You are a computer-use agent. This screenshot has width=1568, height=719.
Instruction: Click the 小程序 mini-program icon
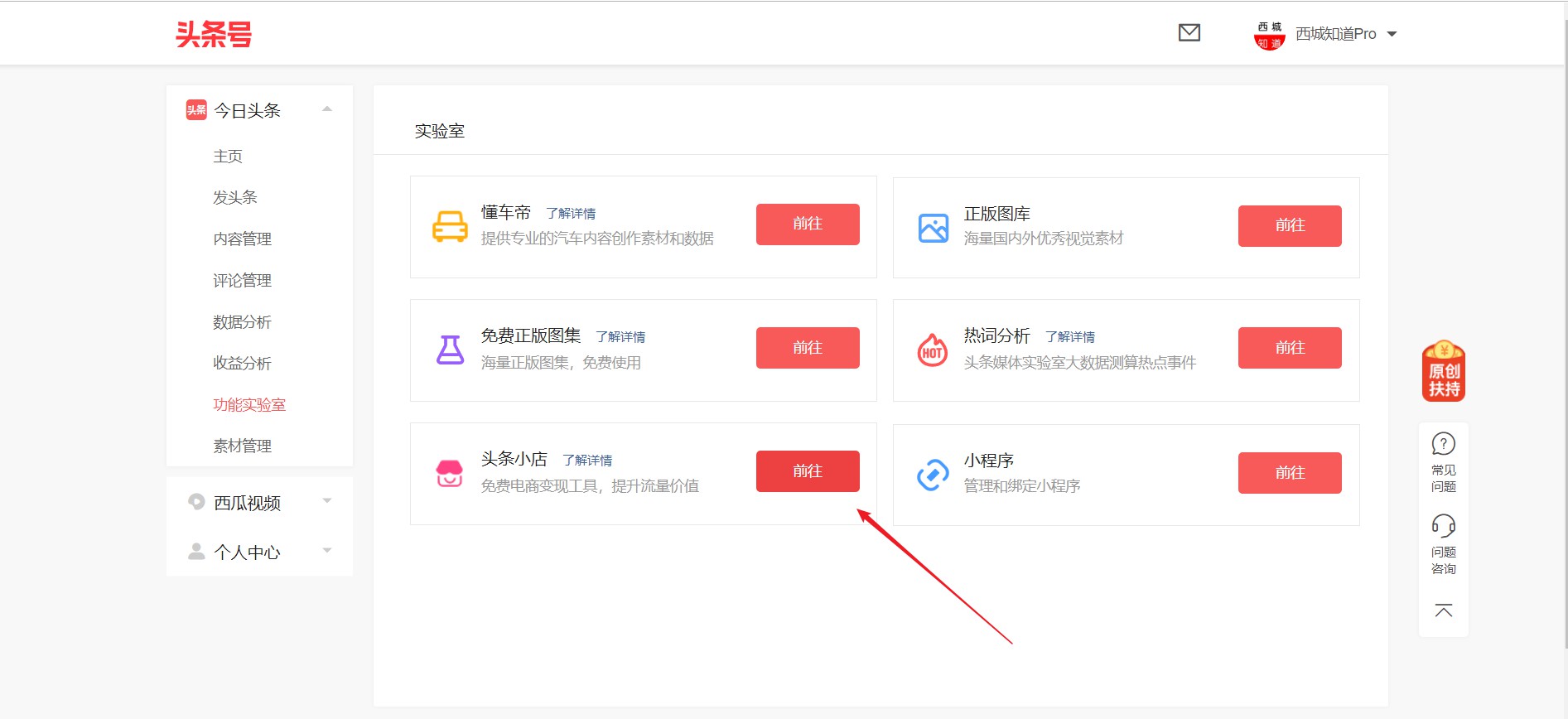pyautogui.click(x=934, y=475)
